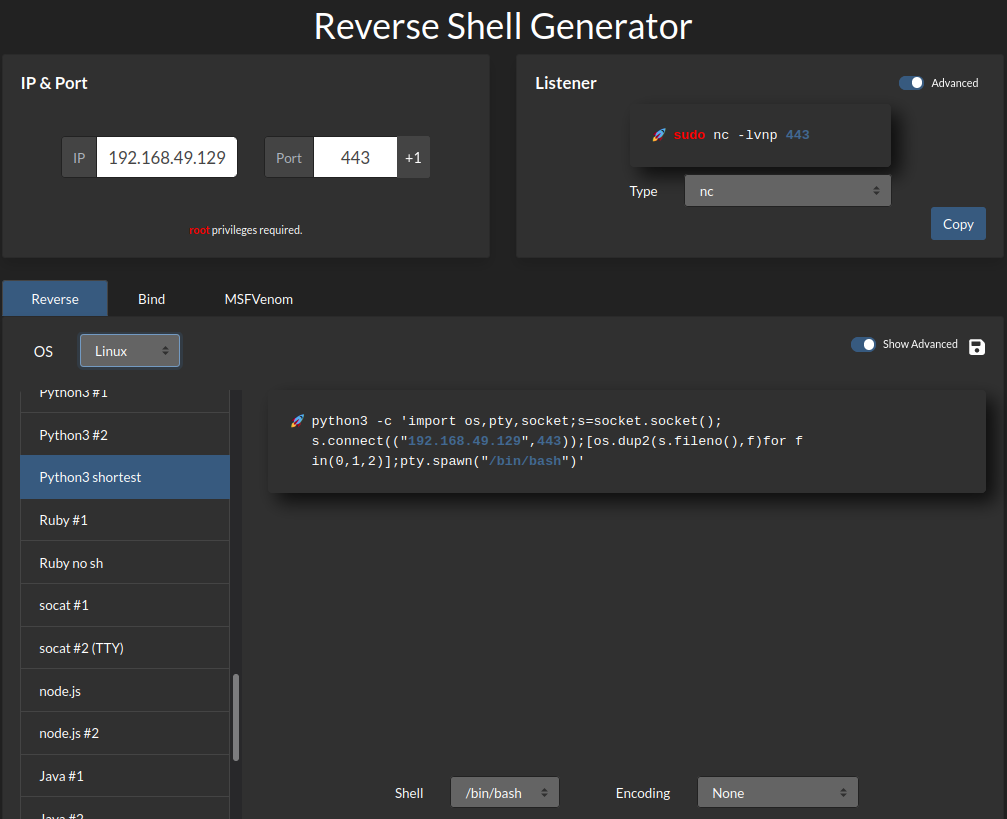Click the sudo nc -lvnp 443 command text

point(742,135)
